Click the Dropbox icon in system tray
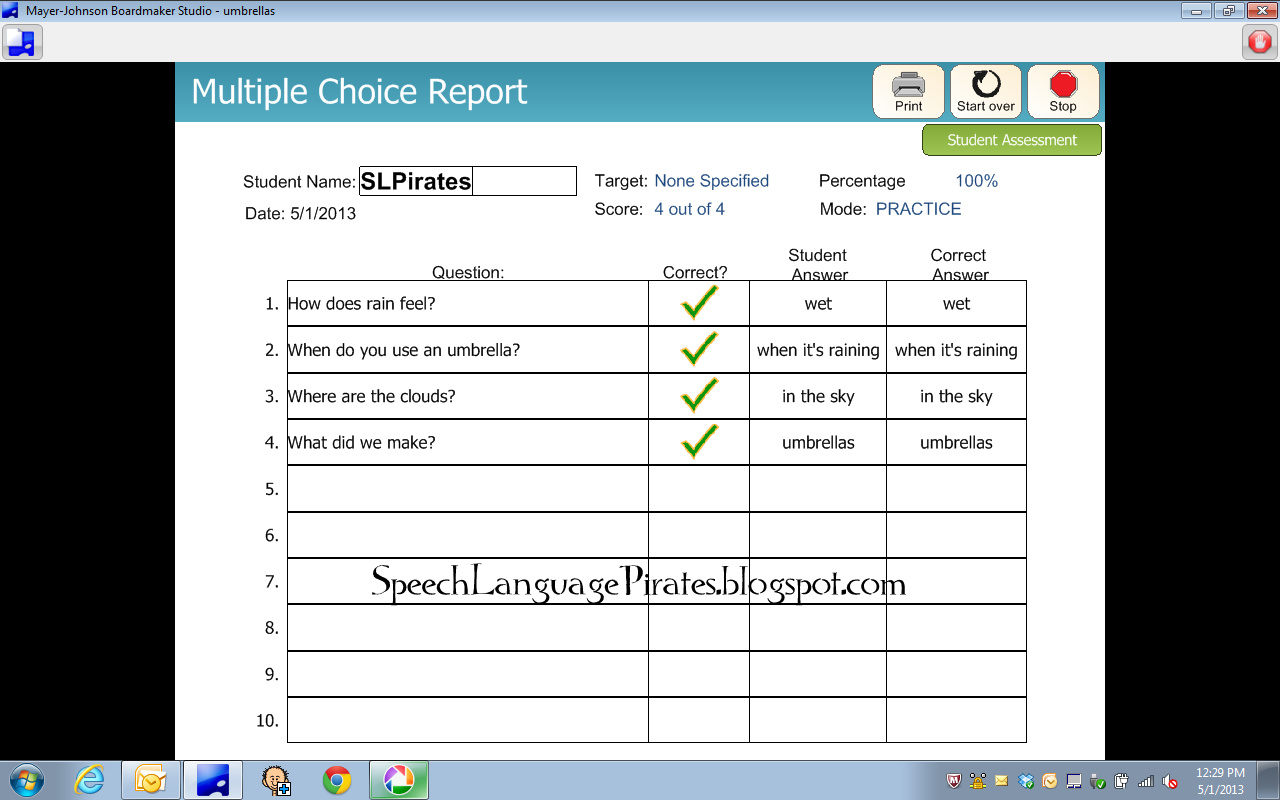1280x800 pixels. point(1025,781)
